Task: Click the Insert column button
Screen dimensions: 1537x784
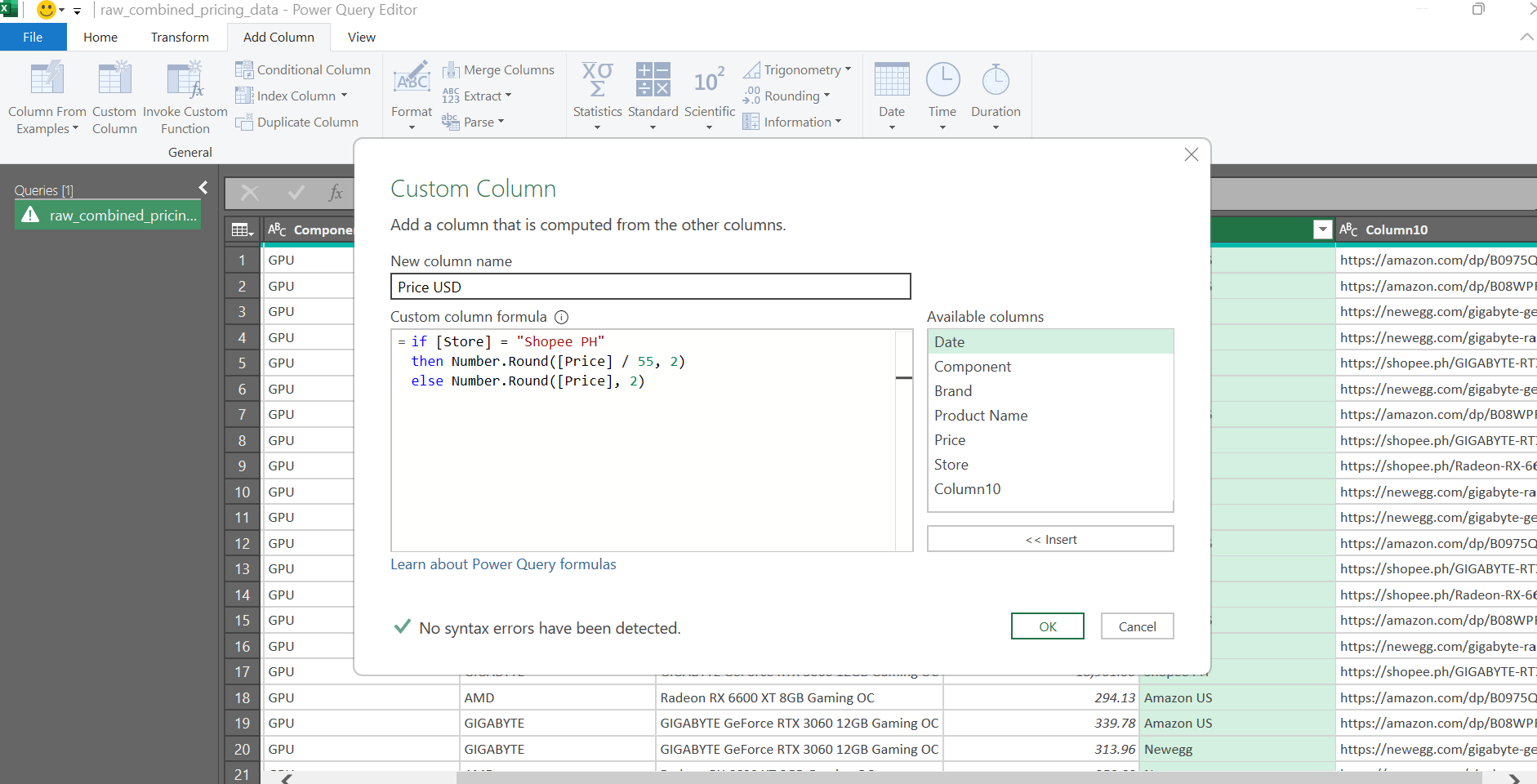Action: [x=1050, y=539]
